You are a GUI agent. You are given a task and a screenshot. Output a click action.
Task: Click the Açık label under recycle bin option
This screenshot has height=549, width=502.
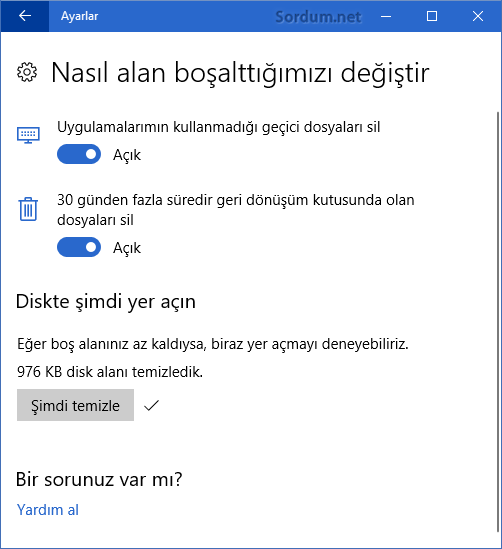coord(127,248)
